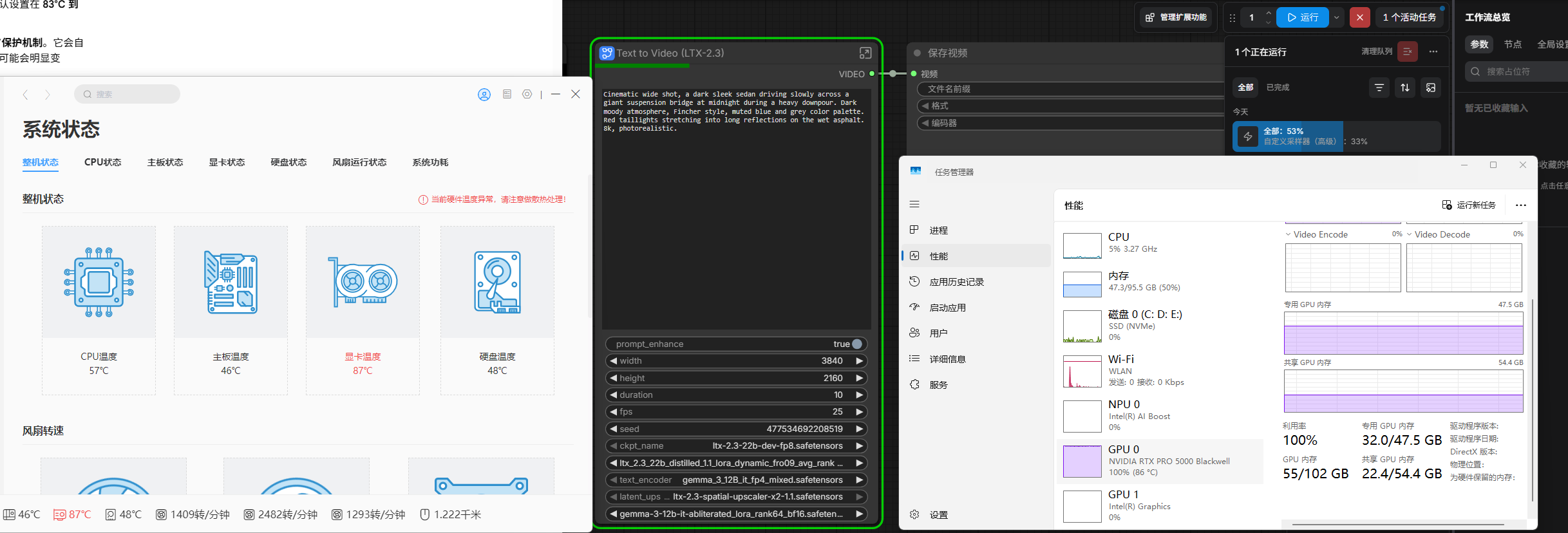Select 节点 tab in workflow overview panel
The height and width of the screenshot is (533, 1568).
point(1513,44)
